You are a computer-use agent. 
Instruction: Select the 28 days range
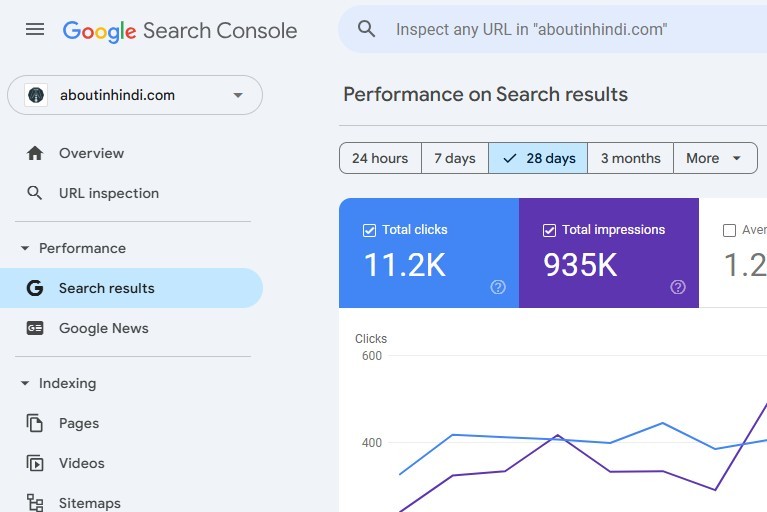coord(538,158)
